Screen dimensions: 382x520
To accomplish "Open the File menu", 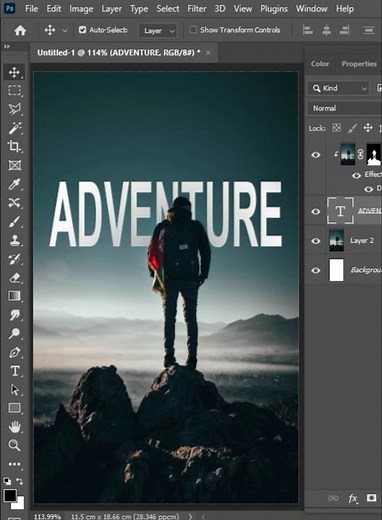I will coord(32,9).
